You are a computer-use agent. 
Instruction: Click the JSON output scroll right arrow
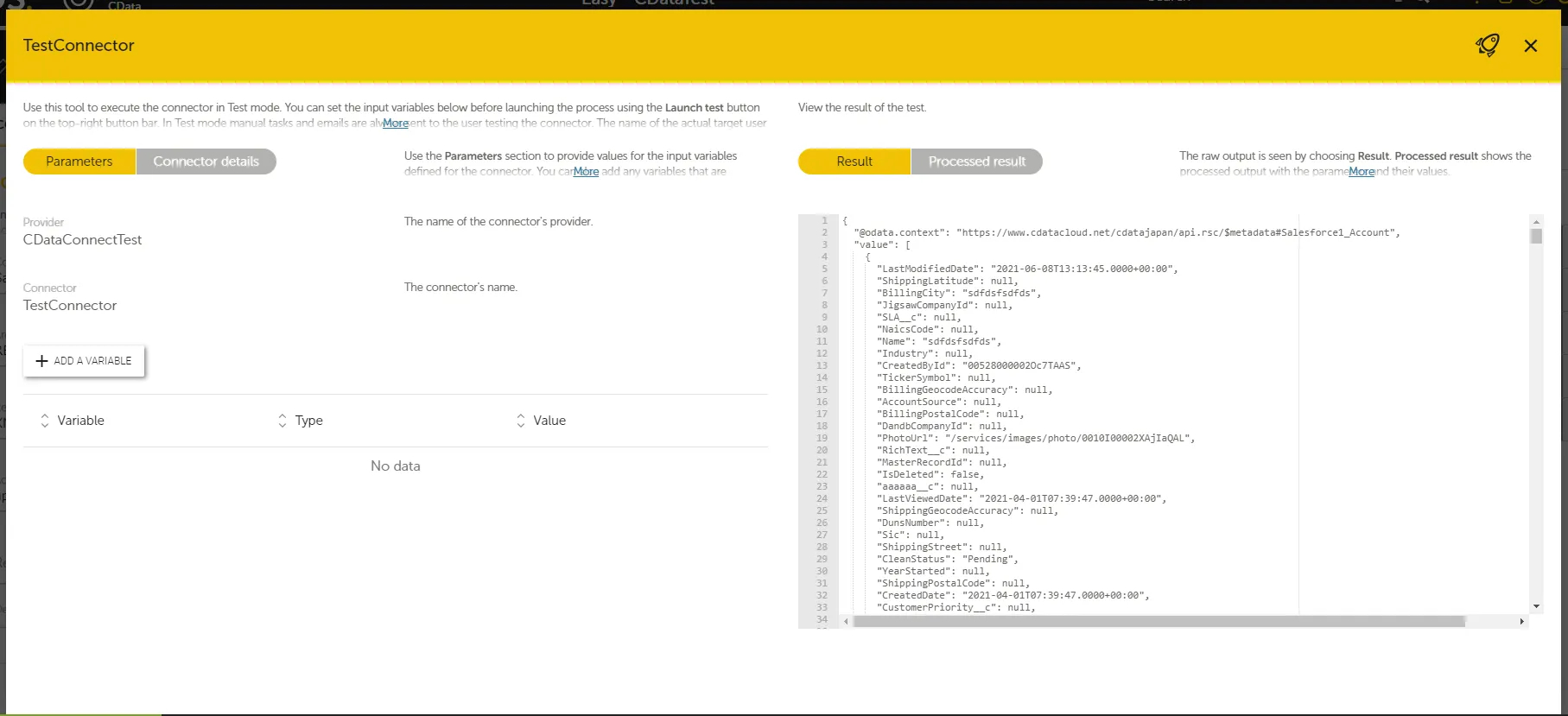(1521, 622)
